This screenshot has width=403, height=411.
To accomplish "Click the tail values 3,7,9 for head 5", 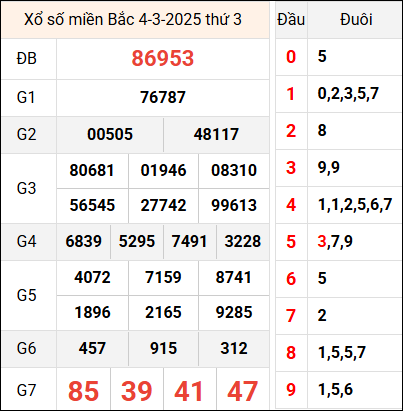I will point(335,241).
